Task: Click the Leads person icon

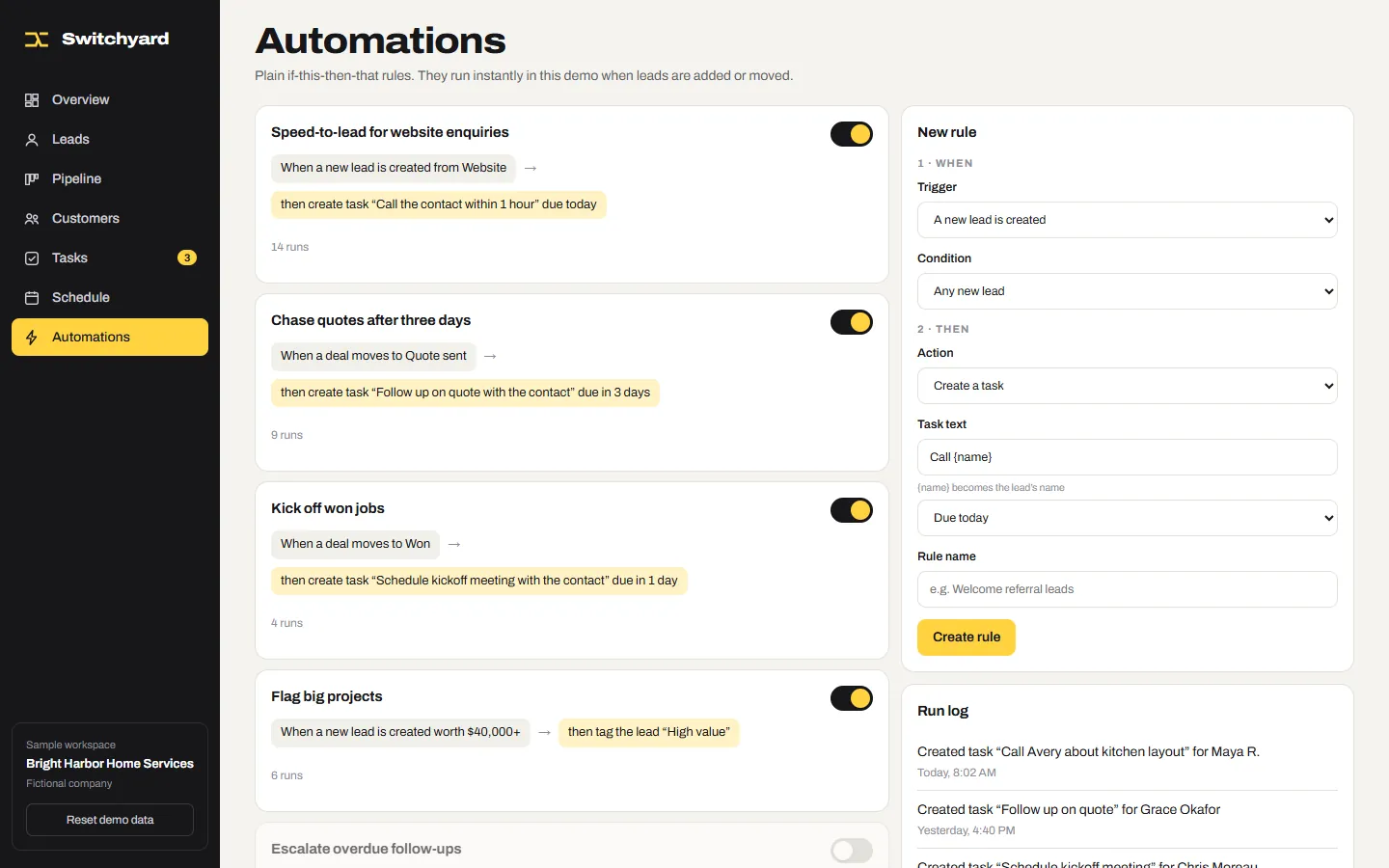Action: (x=32, y=140)
